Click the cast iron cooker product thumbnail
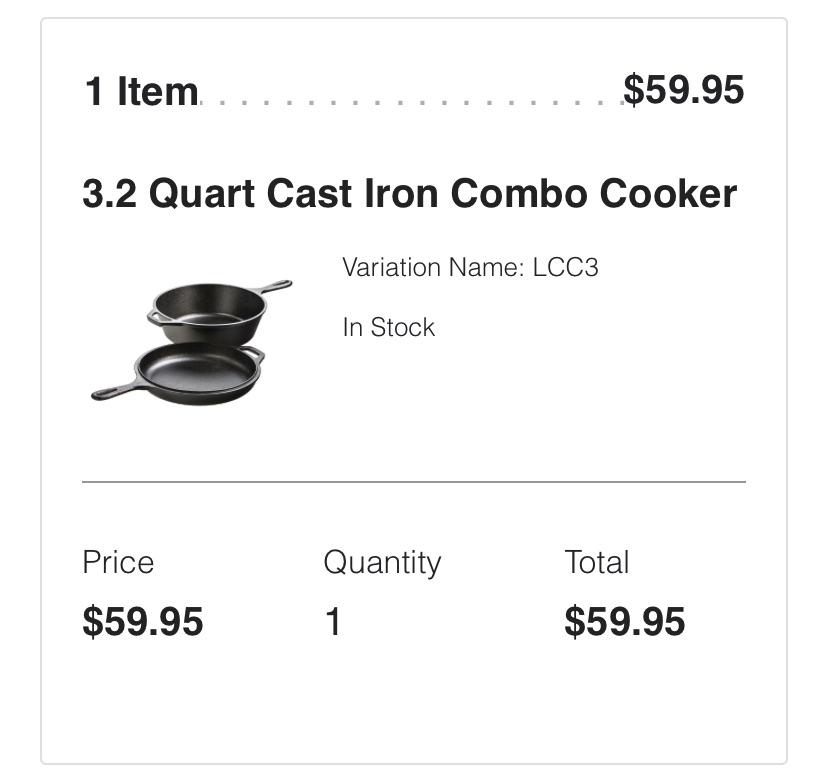Screen dimensions: 828x783 (192, 341)
